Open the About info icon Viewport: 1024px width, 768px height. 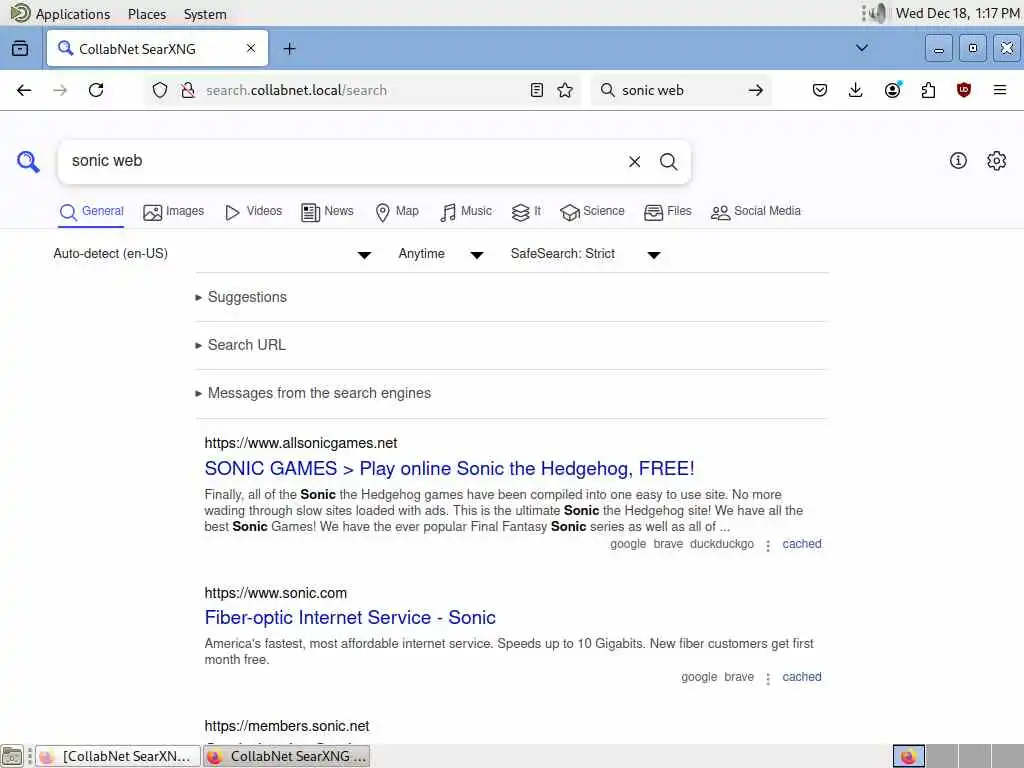point(958,161)
